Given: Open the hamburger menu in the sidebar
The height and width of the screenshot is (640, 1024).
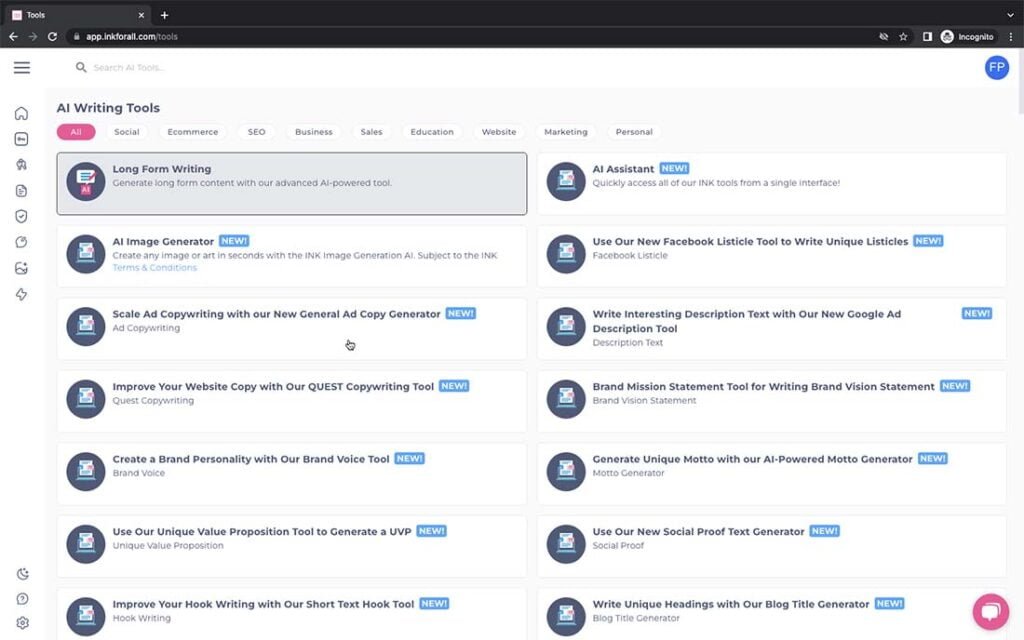Looking at the screenshot, I should [x=22, y=67].
